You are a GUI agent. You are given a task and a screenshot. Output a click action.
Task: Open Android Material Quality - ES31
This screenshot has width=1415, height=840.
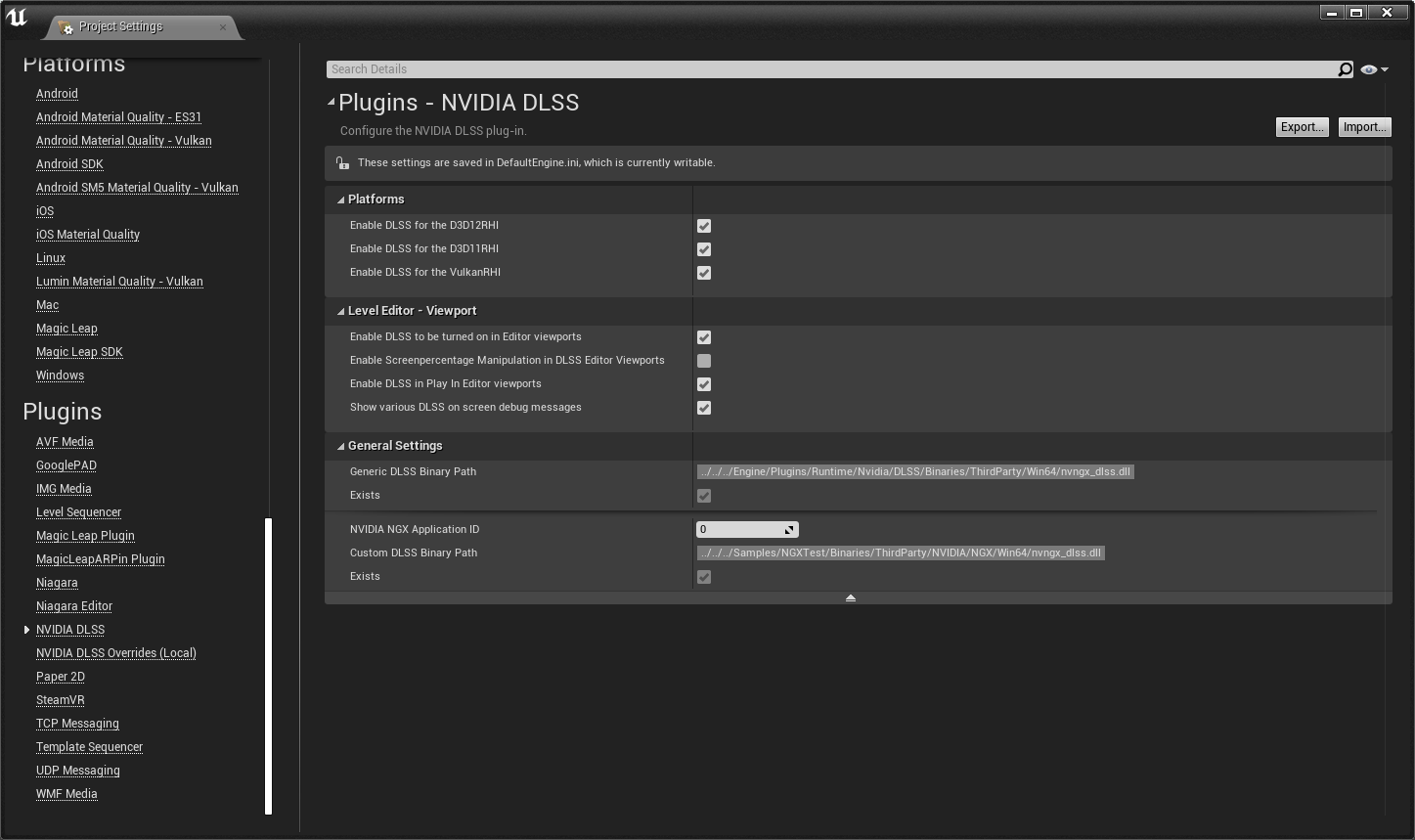pos(118,117)
